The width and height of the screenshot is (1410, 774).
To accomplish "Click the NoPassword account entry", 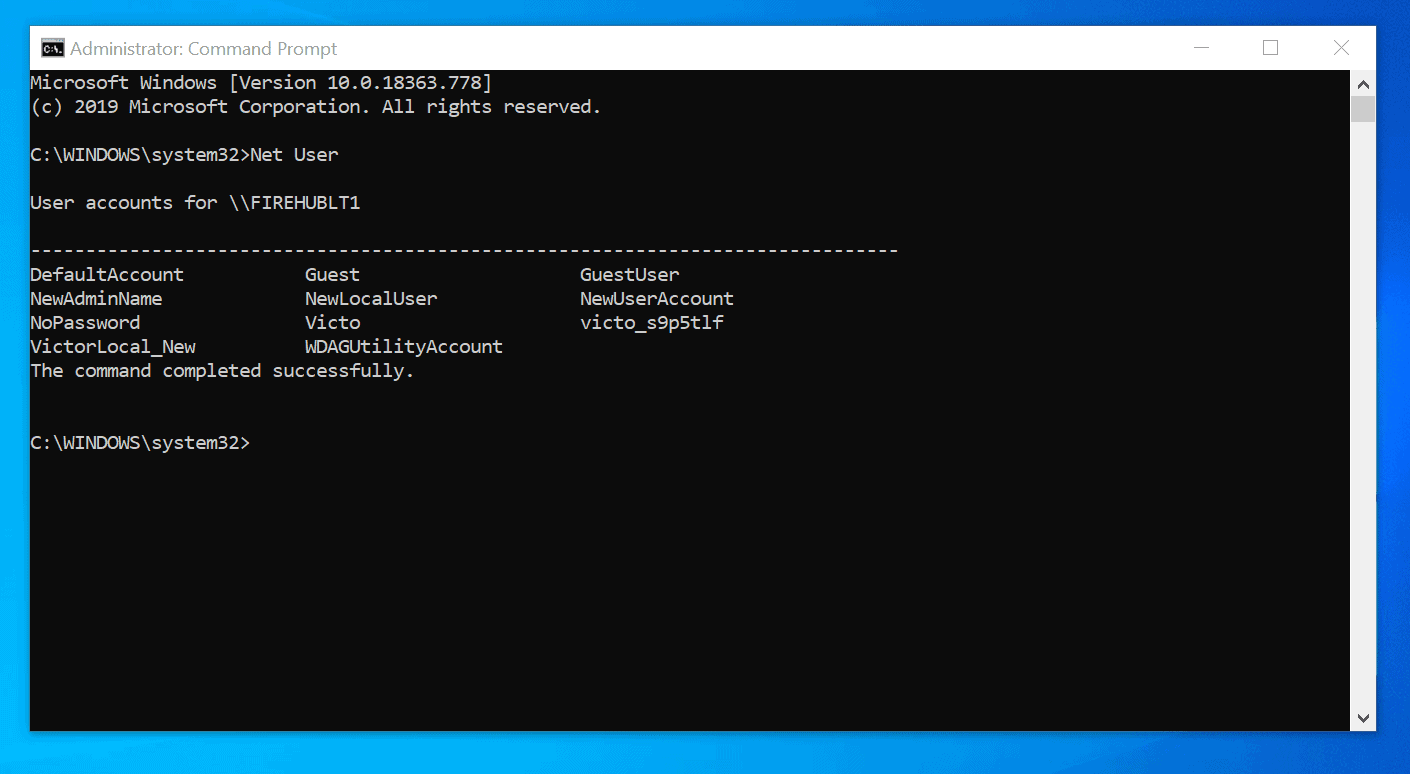I will 85,322.
